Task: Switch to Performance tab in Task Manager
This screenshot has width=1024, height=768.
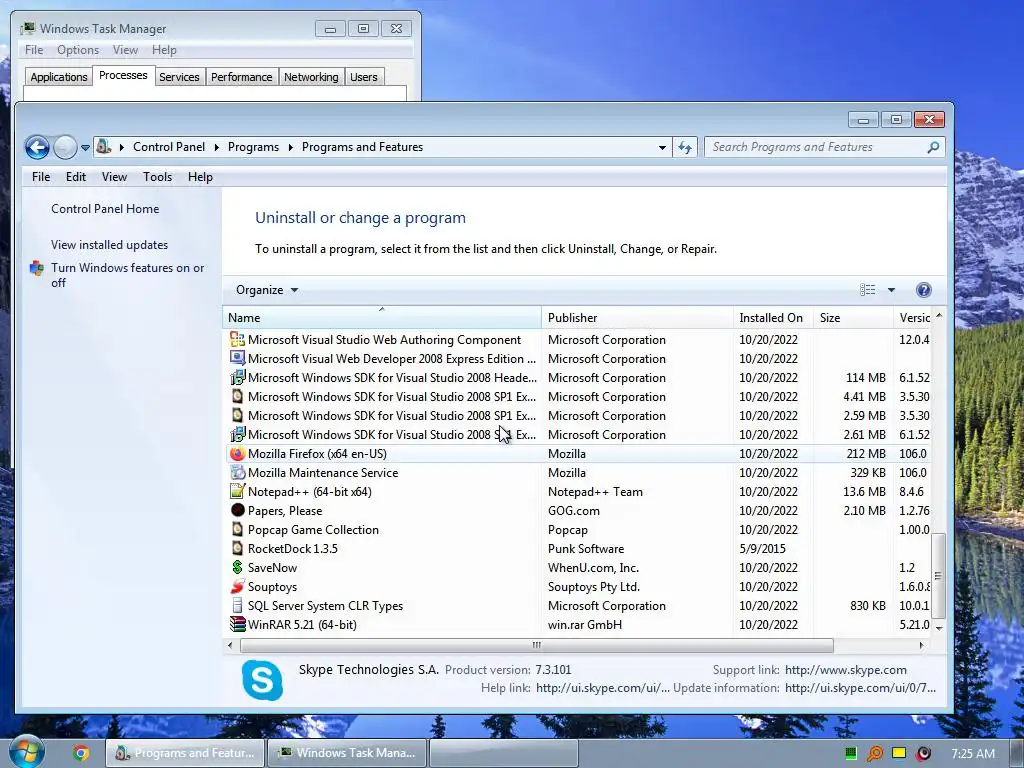Action: [242, 77]
